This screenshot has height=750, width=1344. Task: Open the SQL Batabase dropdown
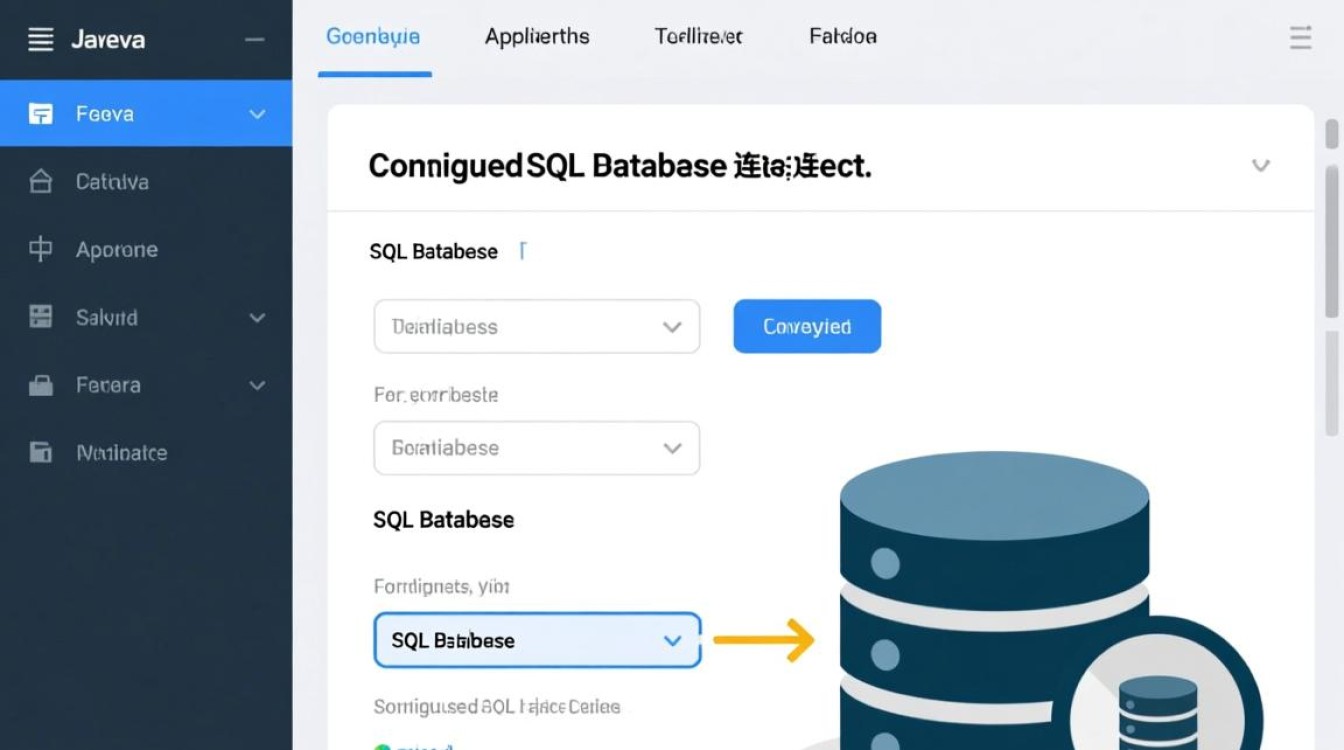[536, 640]
